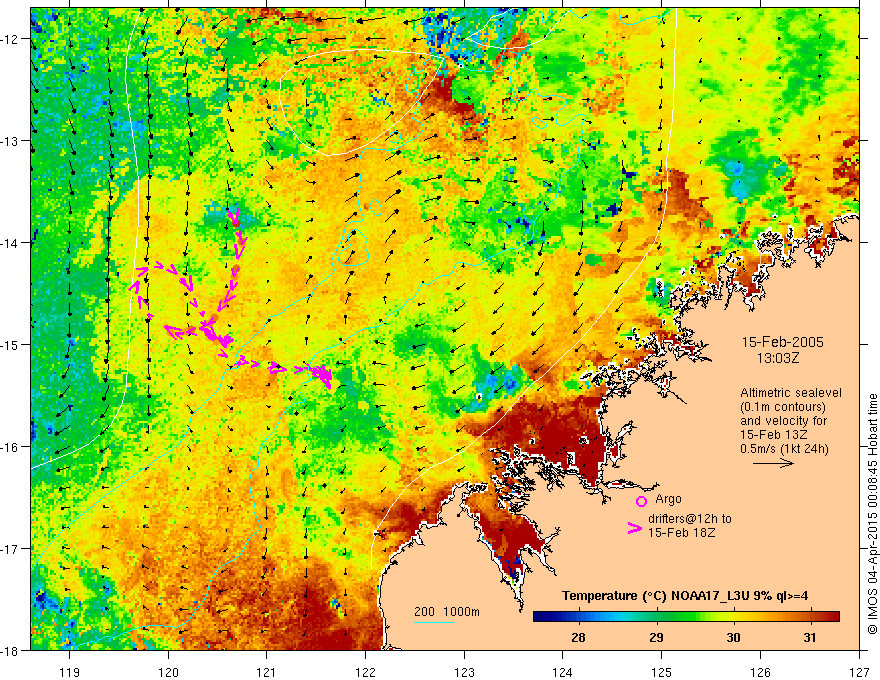This screenshot has width=880, height=680.
Task: Click the longitude axis label 122
Action: click(x=365, y=672)
